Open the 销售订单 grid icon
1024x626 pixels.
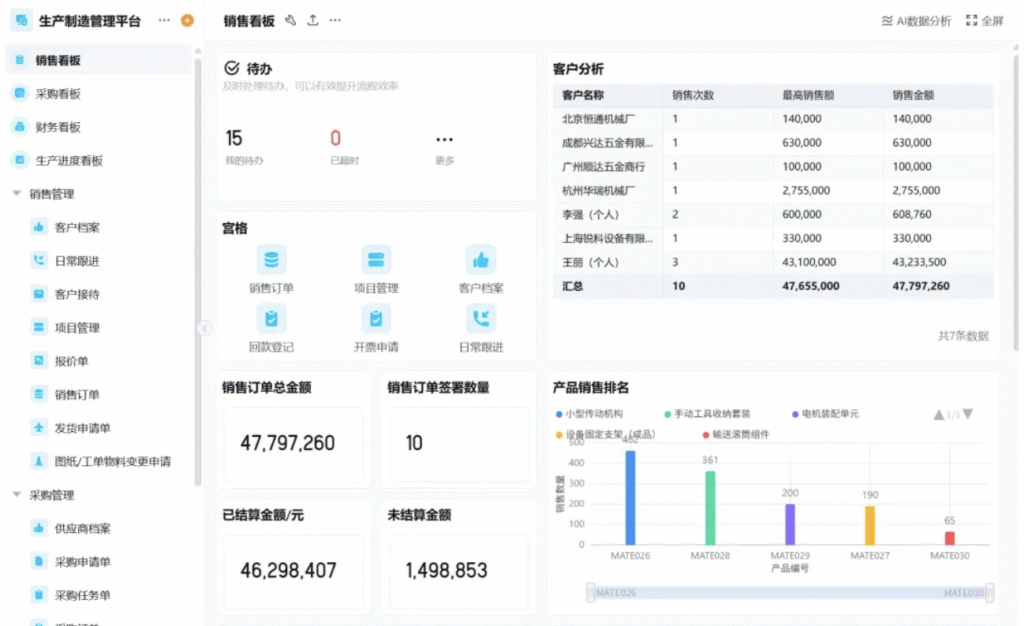pyautogui.click(x=271, y=260)
